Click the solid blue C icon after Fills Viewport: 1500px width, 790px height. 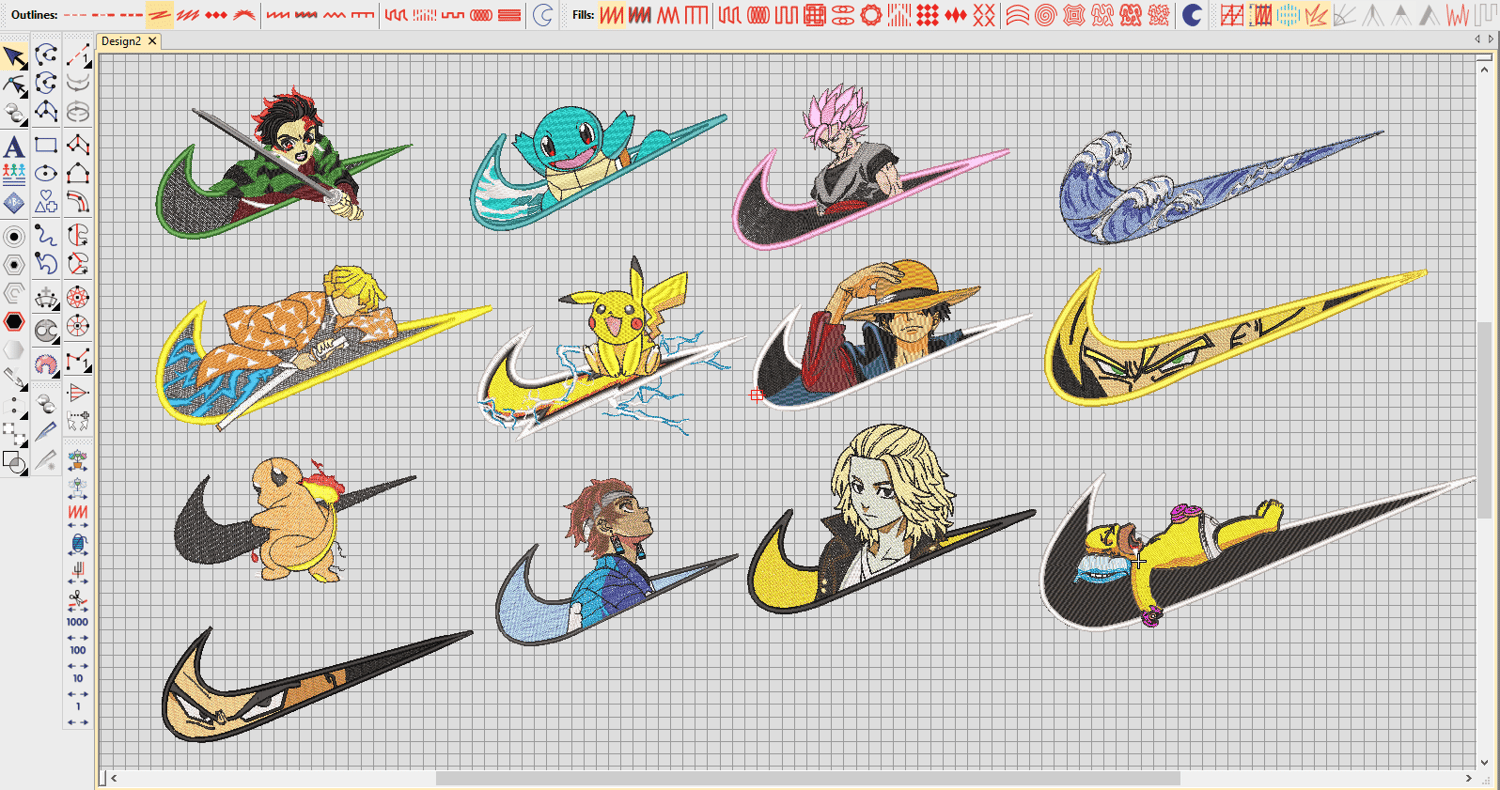(1191, 15)
